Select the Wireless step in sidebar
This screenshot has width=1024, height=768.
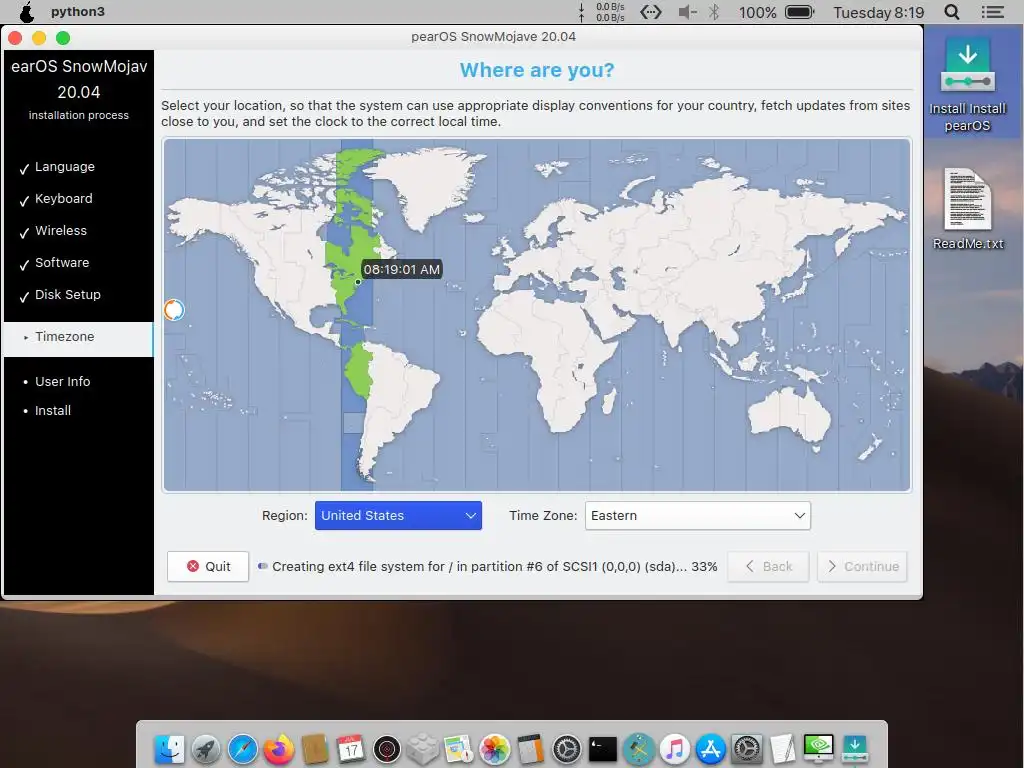(x=61, y=231)
